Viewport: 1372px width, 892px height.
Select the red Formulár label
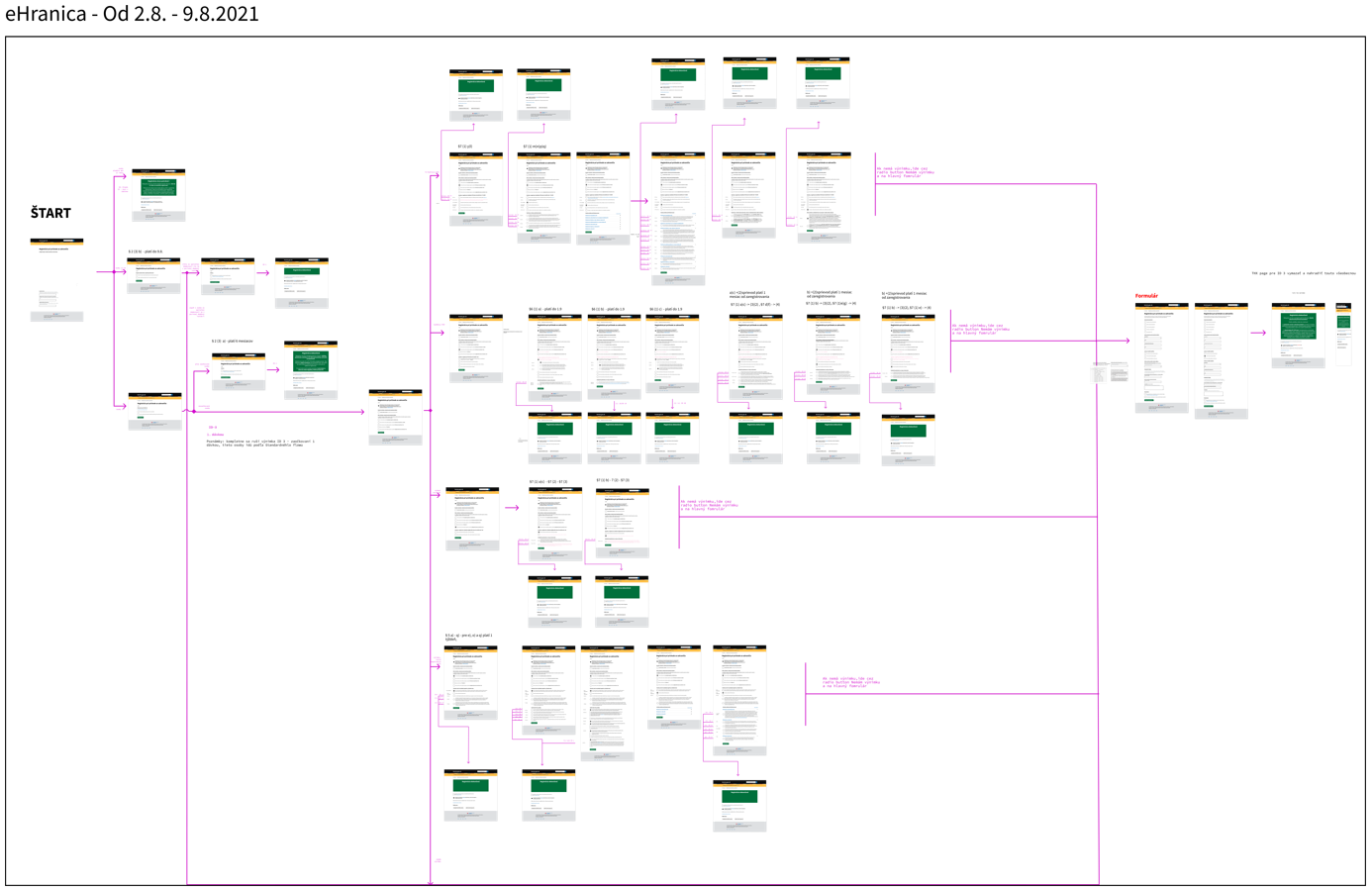[x=1146, y=296]
